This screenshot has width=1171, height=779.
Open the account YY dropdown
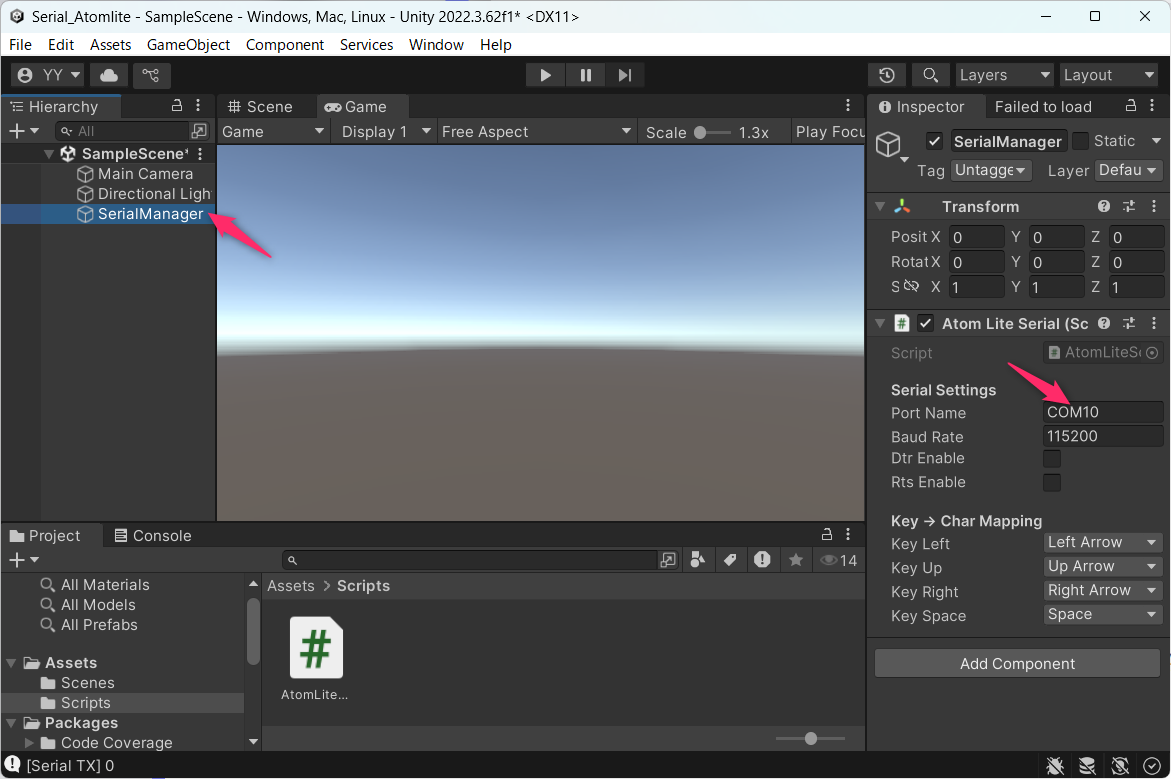[x=48, y=75]
